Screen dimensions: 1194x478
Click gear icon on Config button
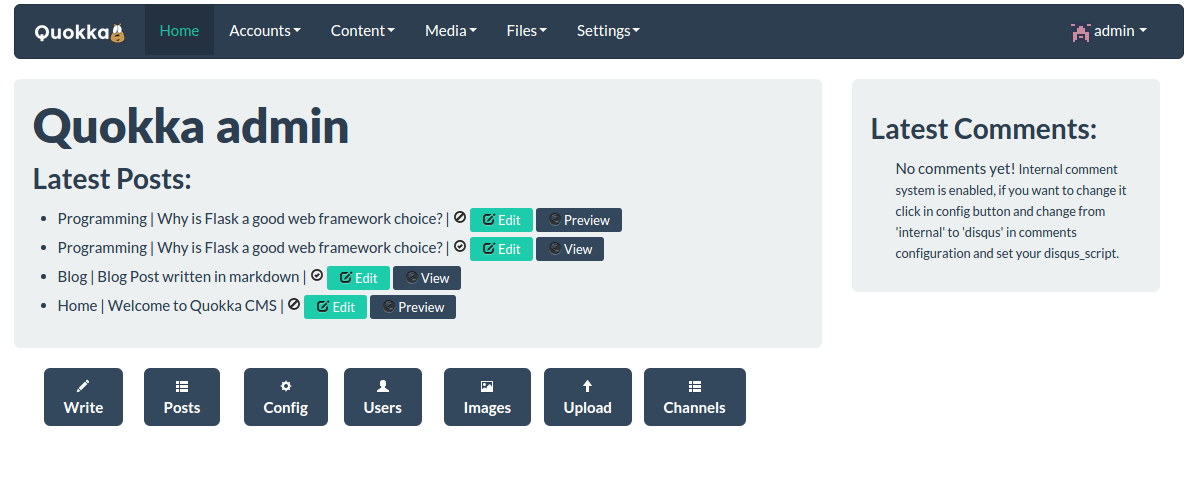(286, 386)
